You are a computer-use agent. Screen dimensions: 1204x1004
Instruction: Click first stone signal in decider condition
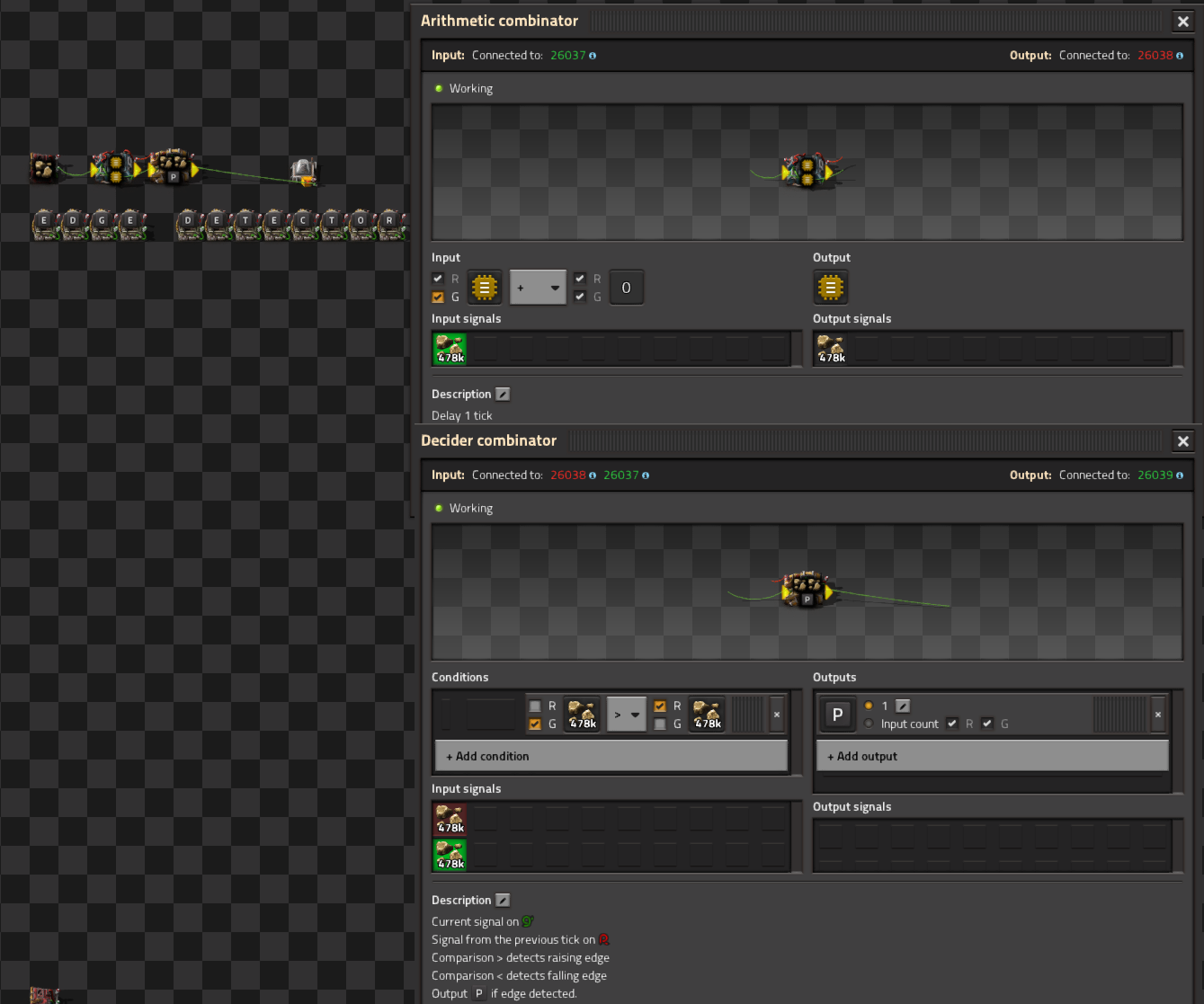point(582,715)
